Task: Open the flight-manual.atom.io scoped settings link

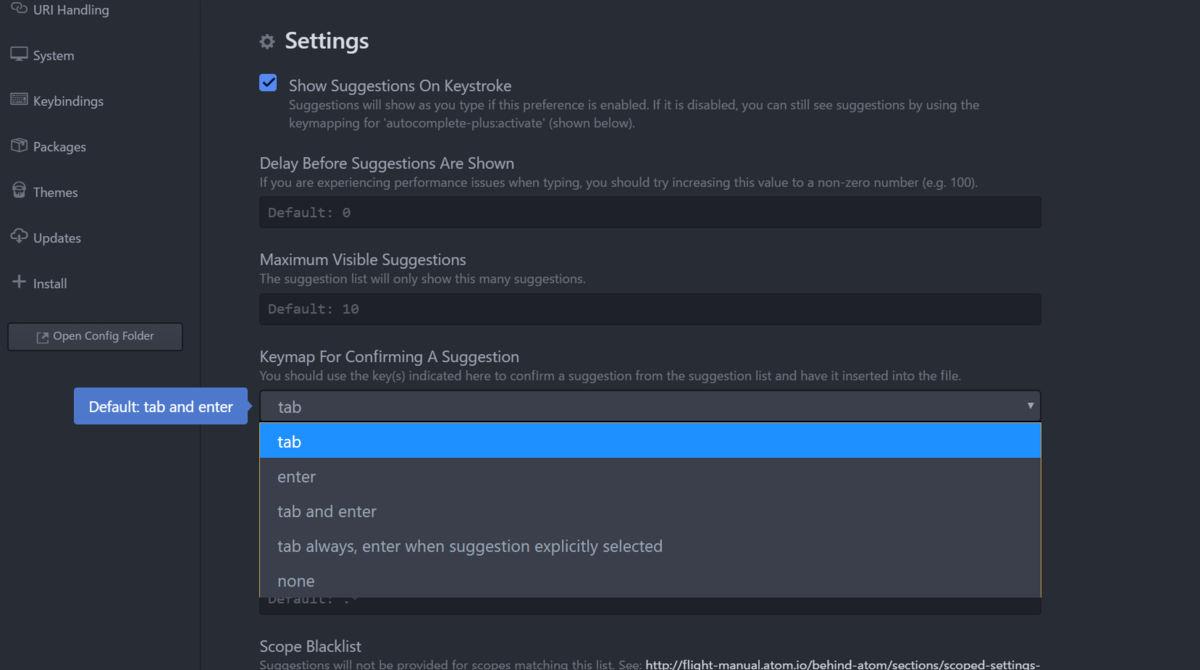Action: point(842,664)
